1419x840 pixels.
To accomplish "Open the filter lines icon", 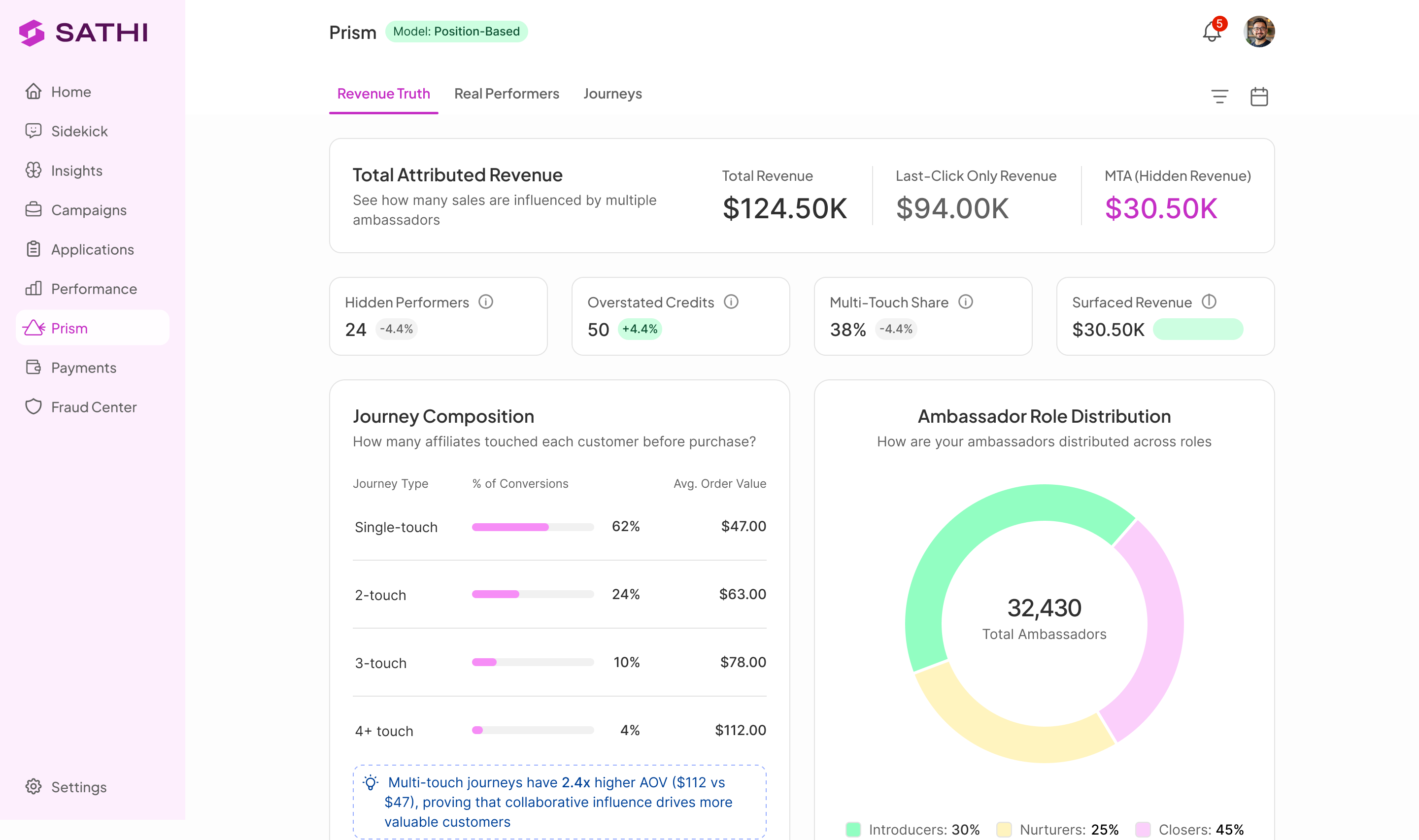I will 1219,97.
